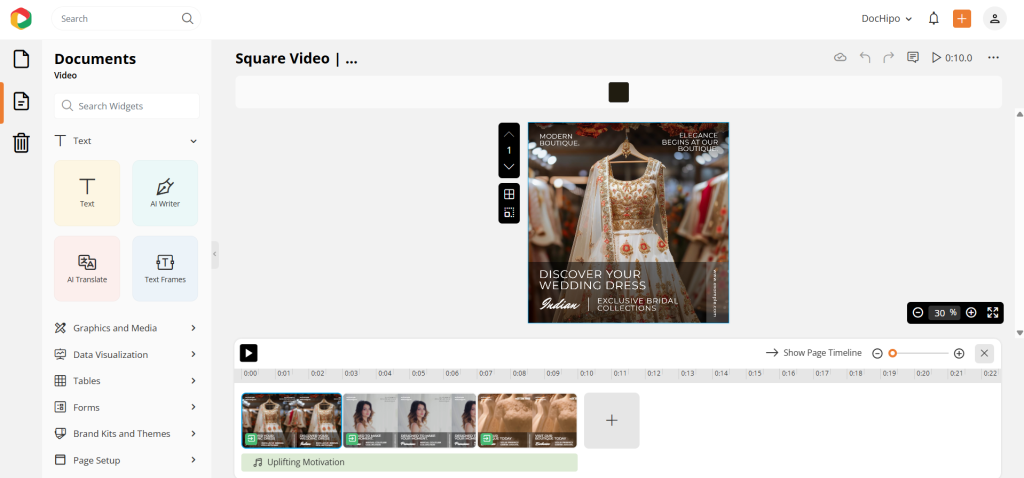Close the timeline panel
This screenshot has height=478, width=1024.
pos(984,353)
